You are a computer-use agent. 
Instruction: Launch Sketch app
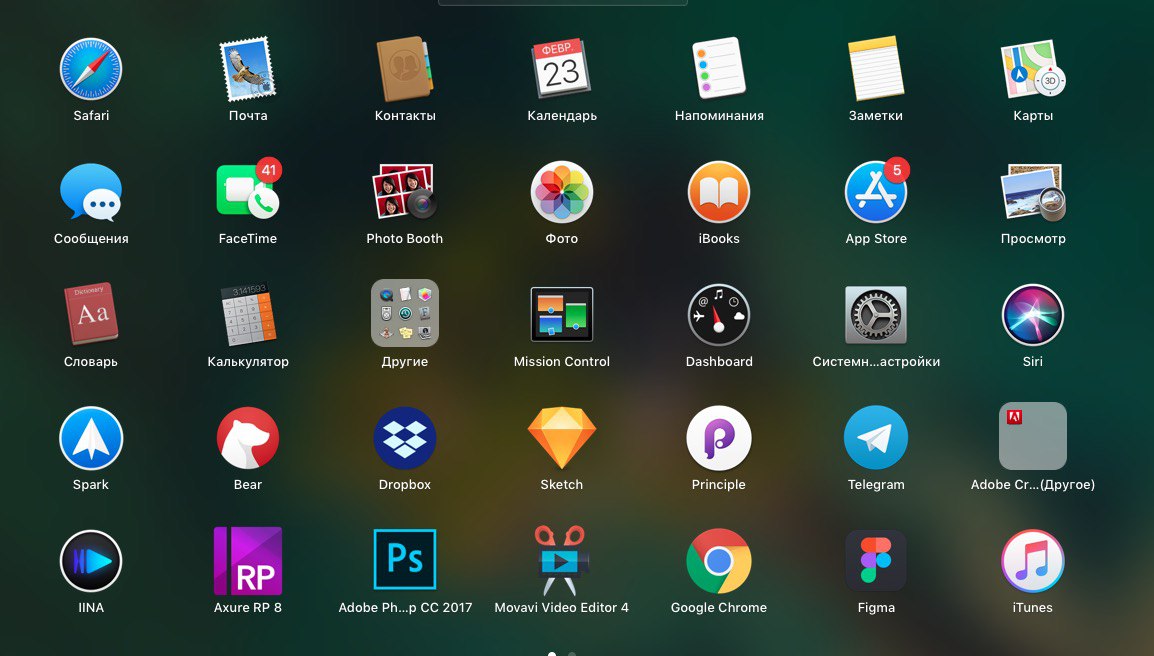[562, 438]
